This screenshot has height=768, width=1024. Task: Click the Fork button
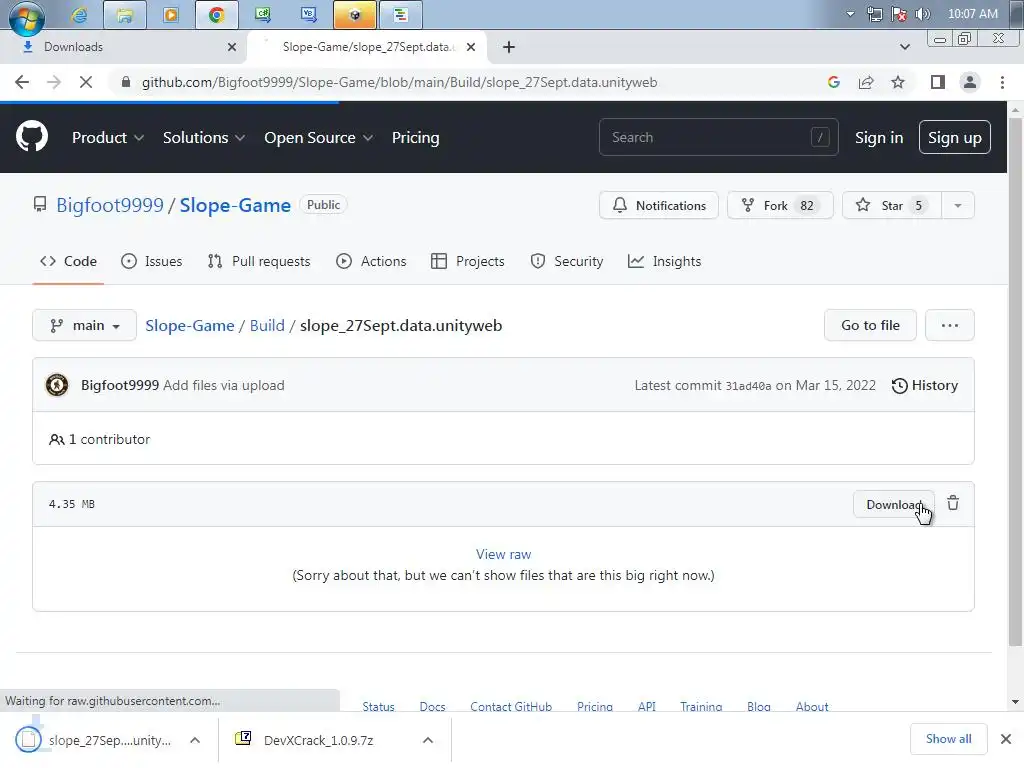780,205
